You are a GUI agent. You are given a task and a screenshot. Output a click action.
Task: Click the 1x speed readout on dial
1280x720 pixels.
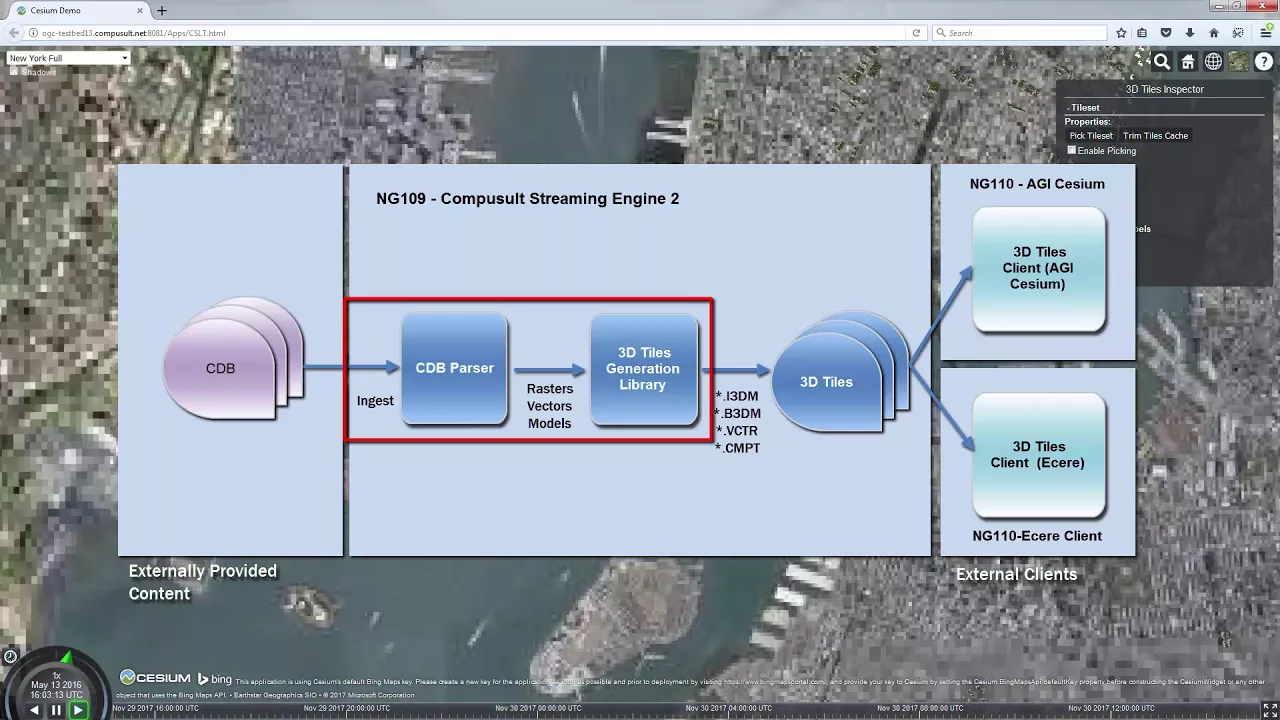56,676
